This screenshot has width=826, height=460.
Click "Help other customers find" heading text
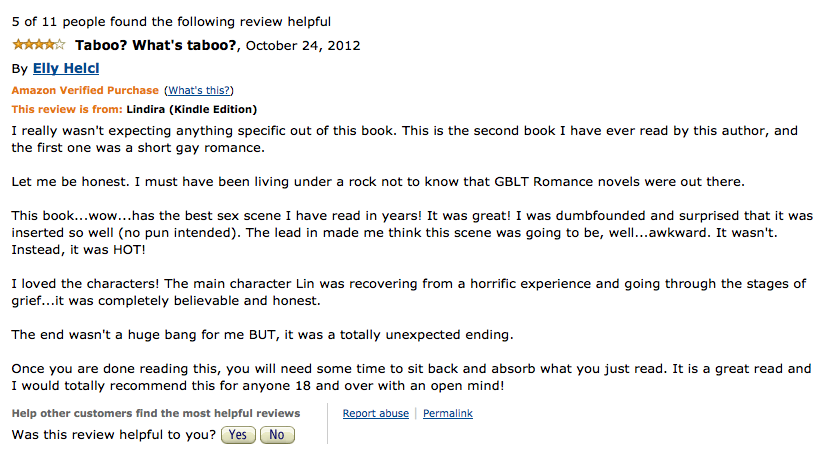coord(156,413)
